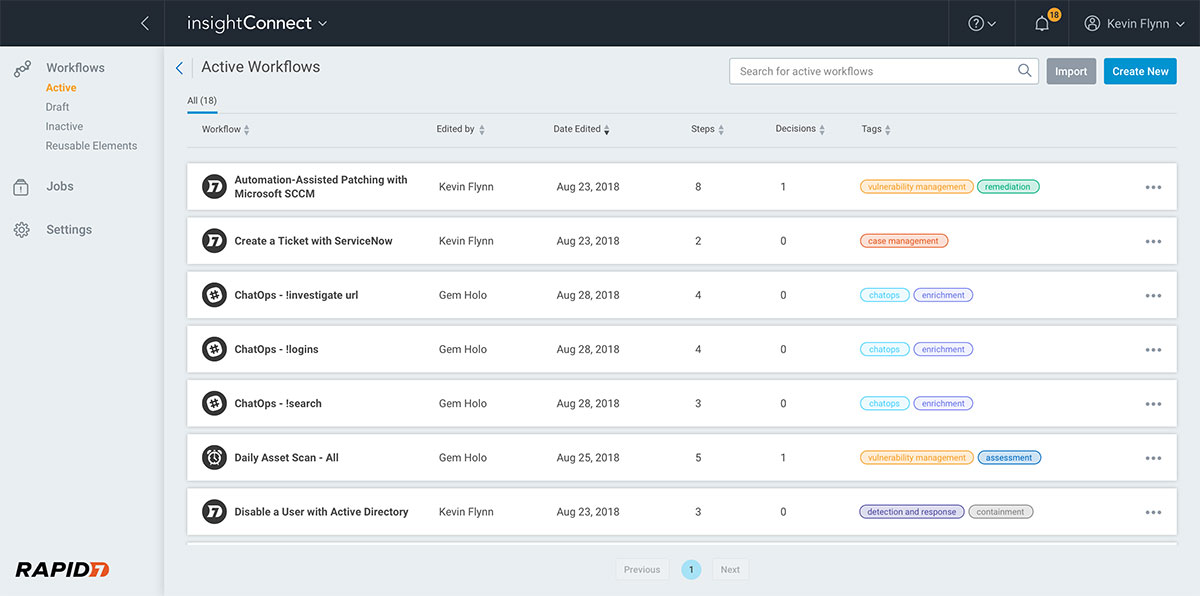Click the notifications bell icon
The image size is (1200, 596).
pyautogui.click(x=1042, y=23)
